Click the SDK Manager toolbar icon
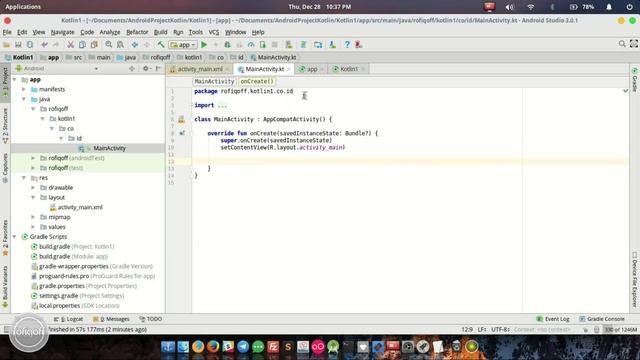 click(332, 44)
